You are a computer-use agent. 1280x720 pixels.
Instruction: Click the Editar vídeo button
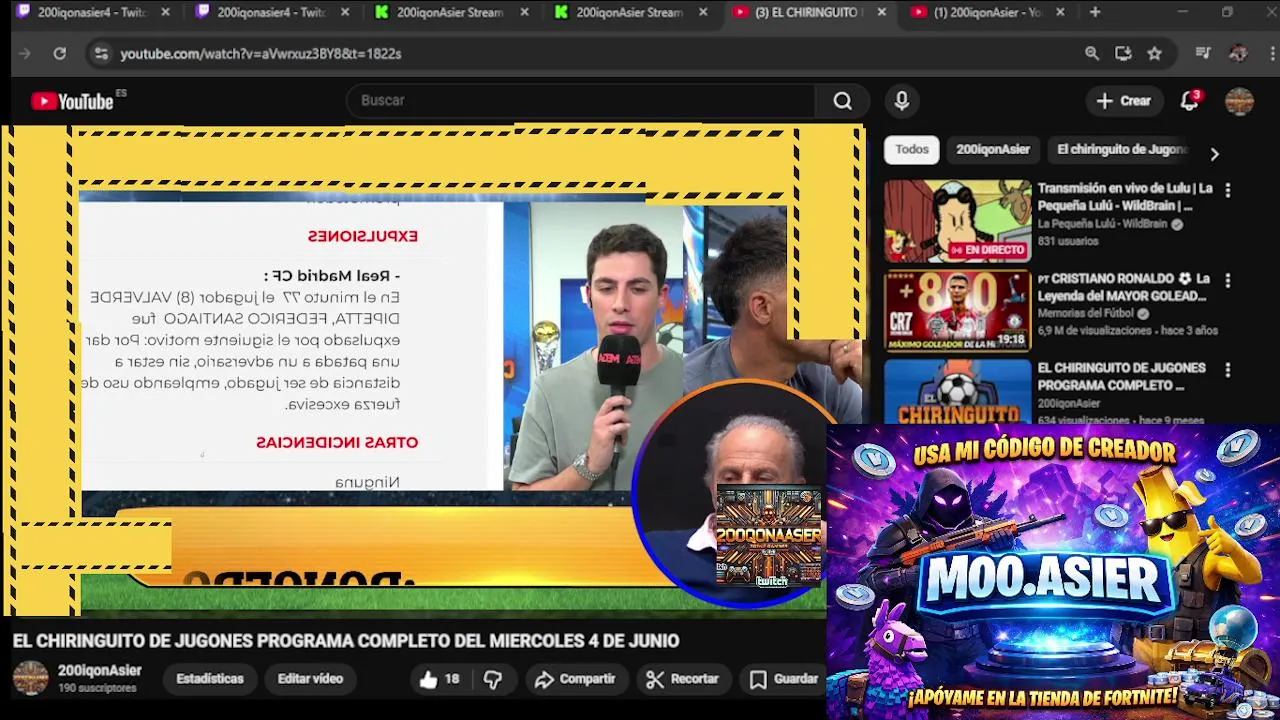(x=310, y=679)
